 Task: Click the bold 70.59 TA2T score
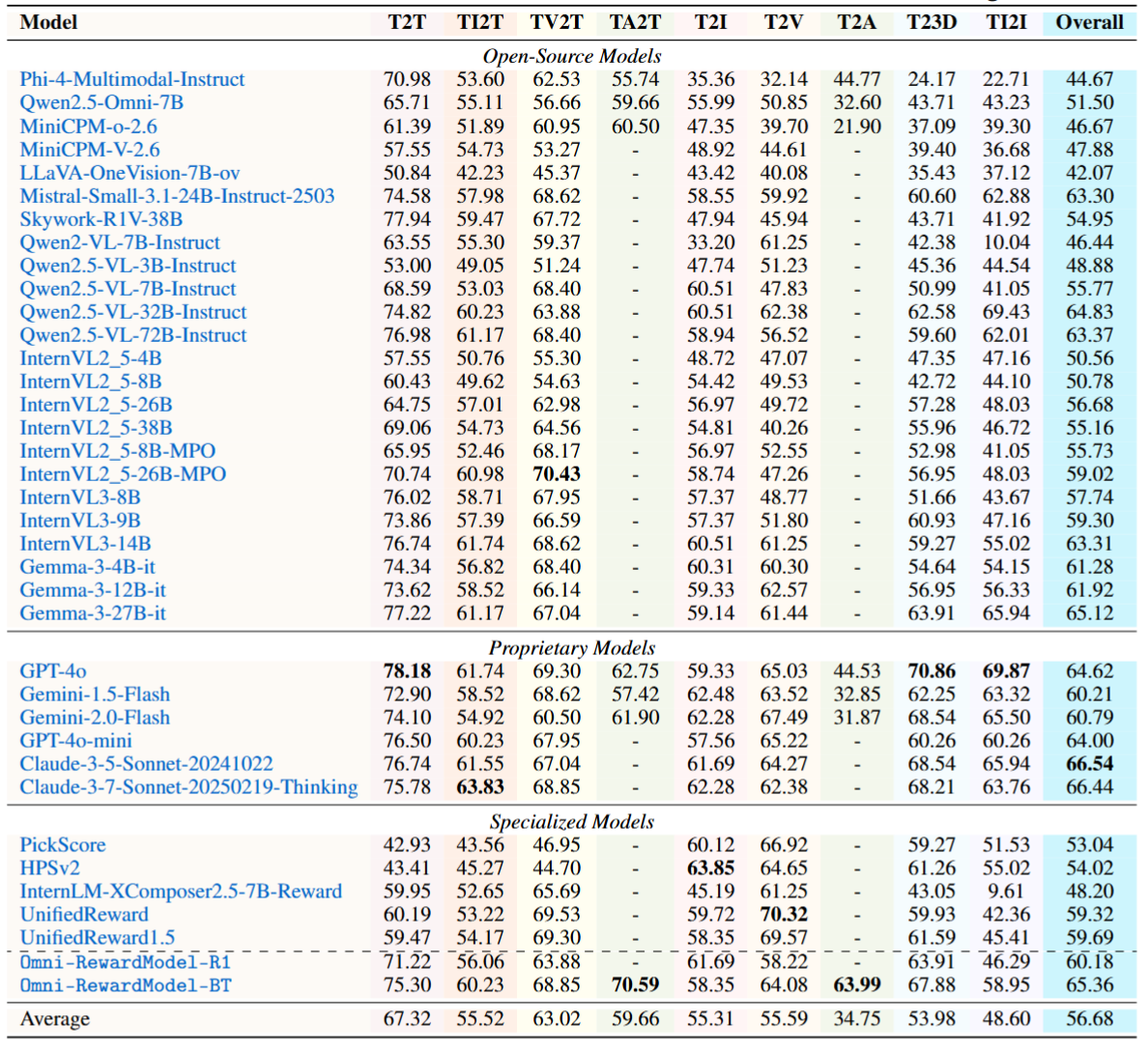tap(635, 985)
